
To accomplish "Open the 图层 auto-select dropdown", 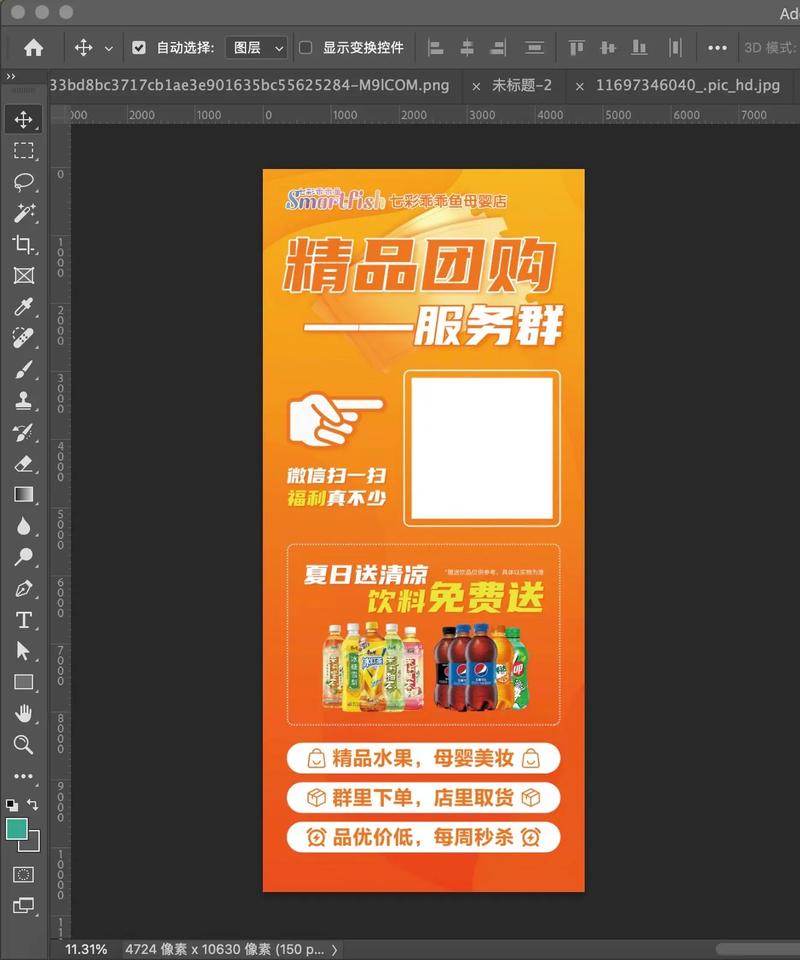I will [256, 47].
